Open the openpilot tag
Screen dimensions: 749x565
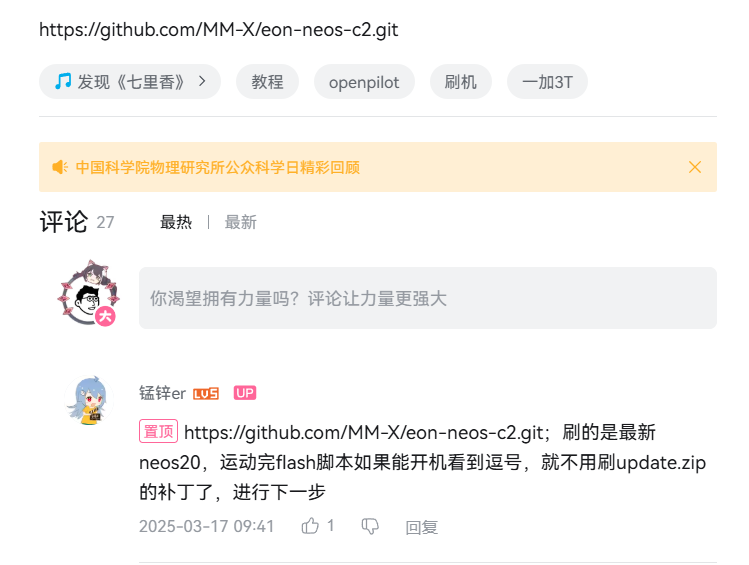coord(364,82)
